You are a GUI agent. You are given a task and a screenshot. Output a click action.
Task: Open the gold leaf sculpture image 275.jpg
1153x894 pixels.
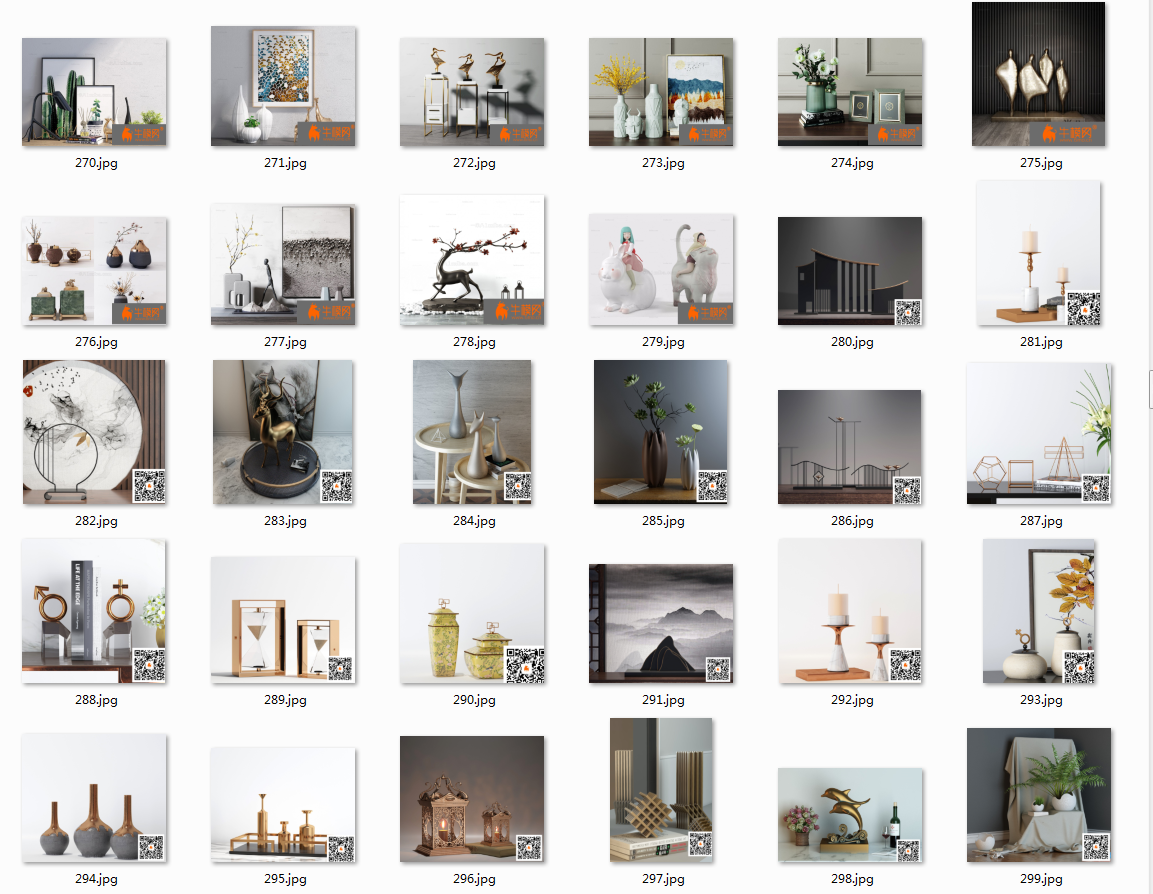1038,74
